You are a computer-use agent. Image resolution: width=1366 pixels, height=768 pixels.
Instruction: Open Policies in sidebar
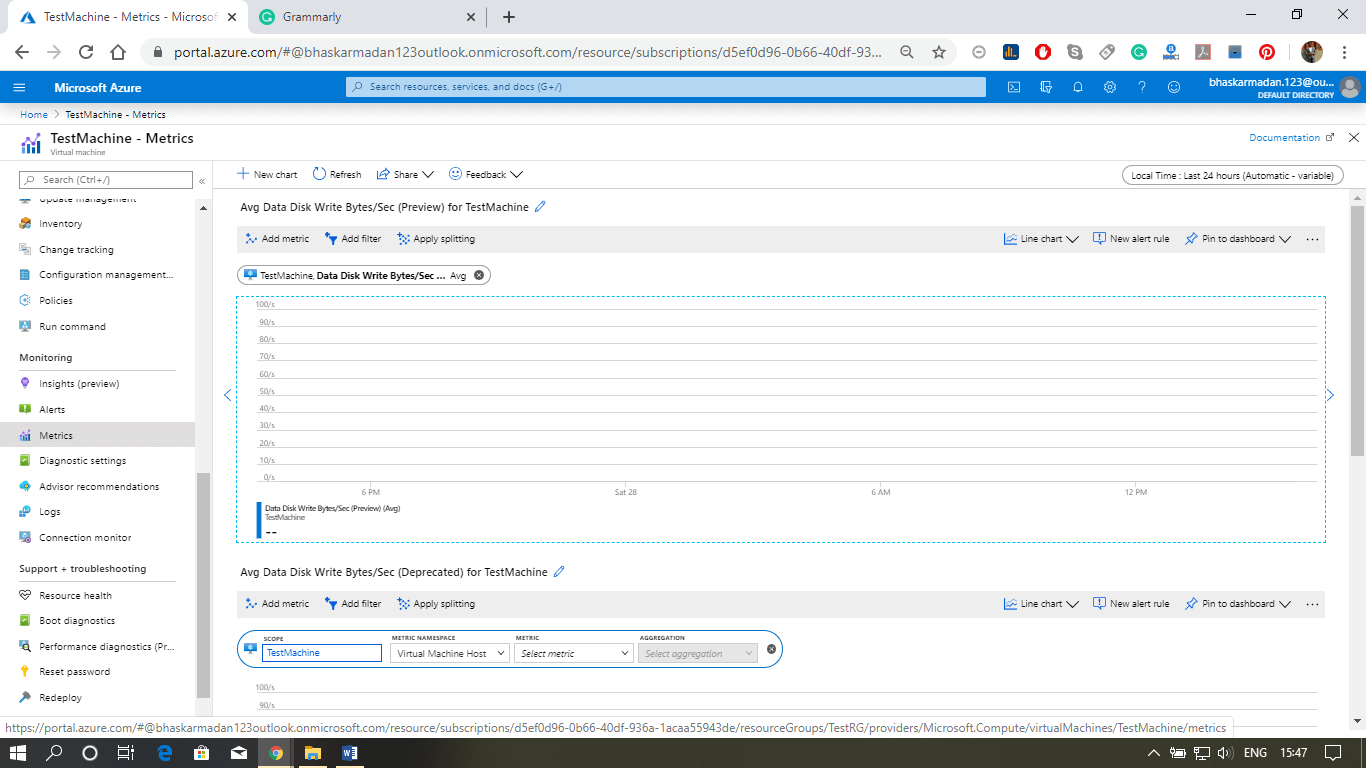pyautogui.click(x=56, y=301)
